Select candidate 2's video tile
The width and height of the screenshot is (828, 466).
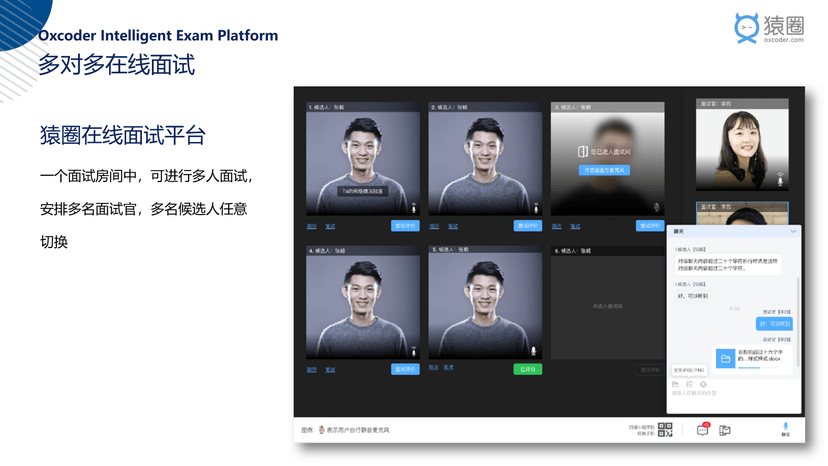click(x=485, y=159)
